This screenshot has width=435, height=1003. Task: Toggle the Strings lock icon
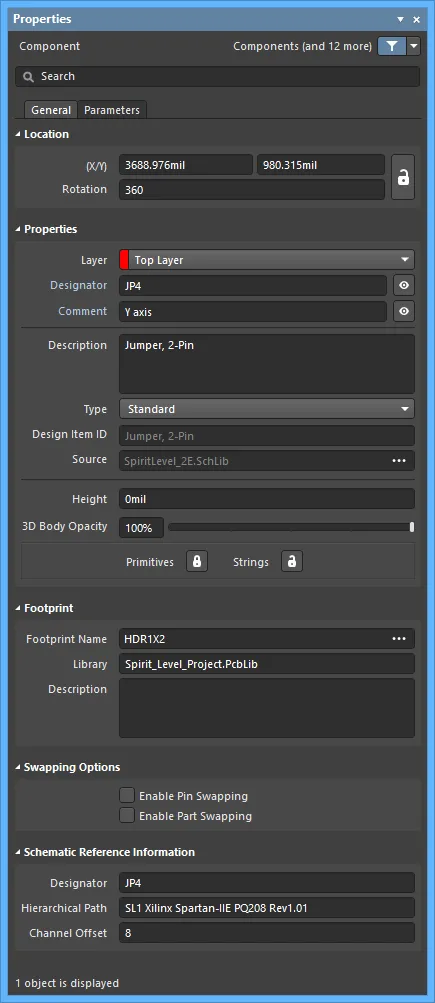(x=292, y=562)
